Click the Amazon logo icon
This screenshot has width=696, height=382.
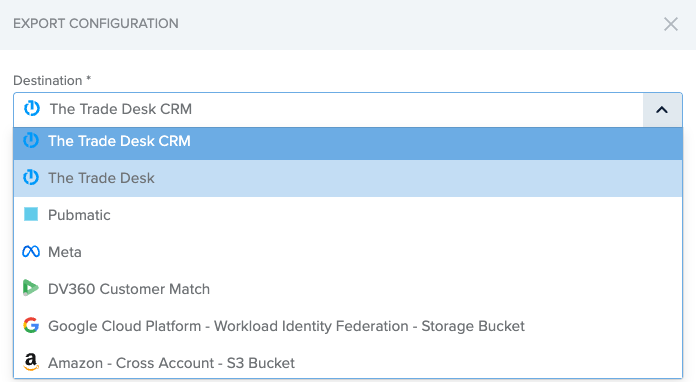point(31,362)
